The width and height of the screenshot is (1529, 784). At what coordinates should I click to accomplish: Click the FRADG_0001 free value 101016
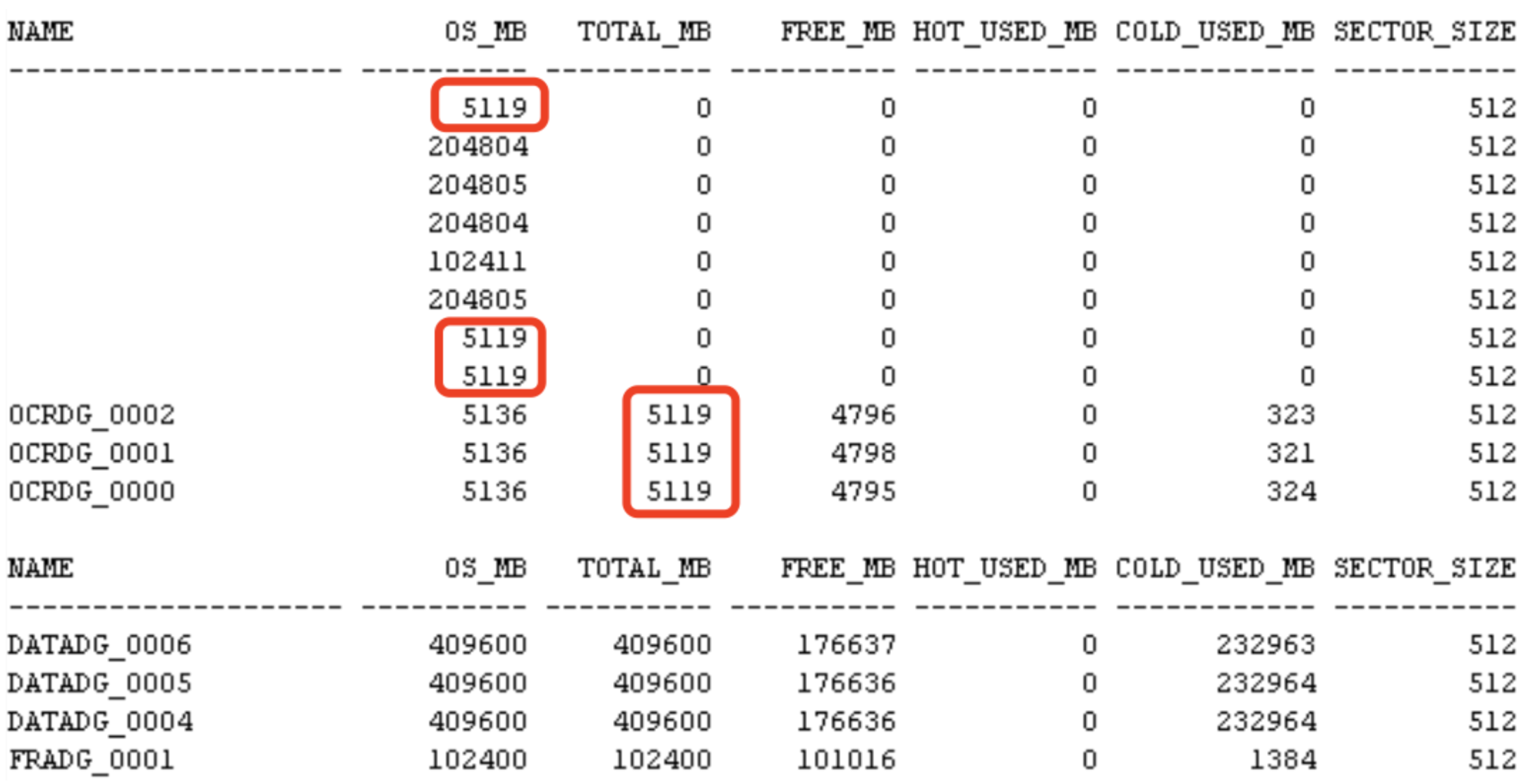[846, 760]
